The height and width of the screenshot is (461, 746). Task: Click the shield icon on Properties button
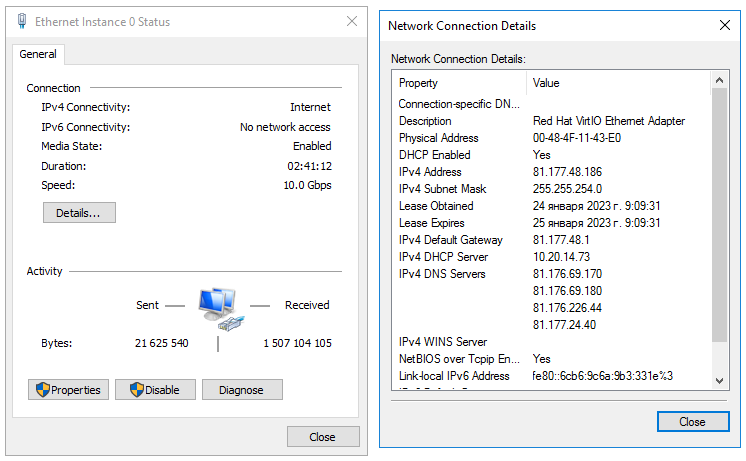[41, 390]
